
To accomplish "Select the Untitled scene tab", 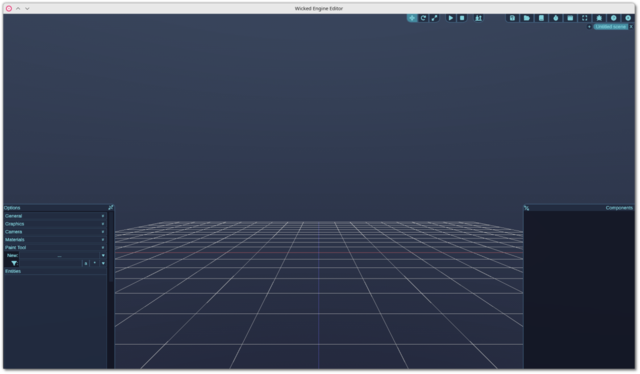I will click(x=611, y=27).
